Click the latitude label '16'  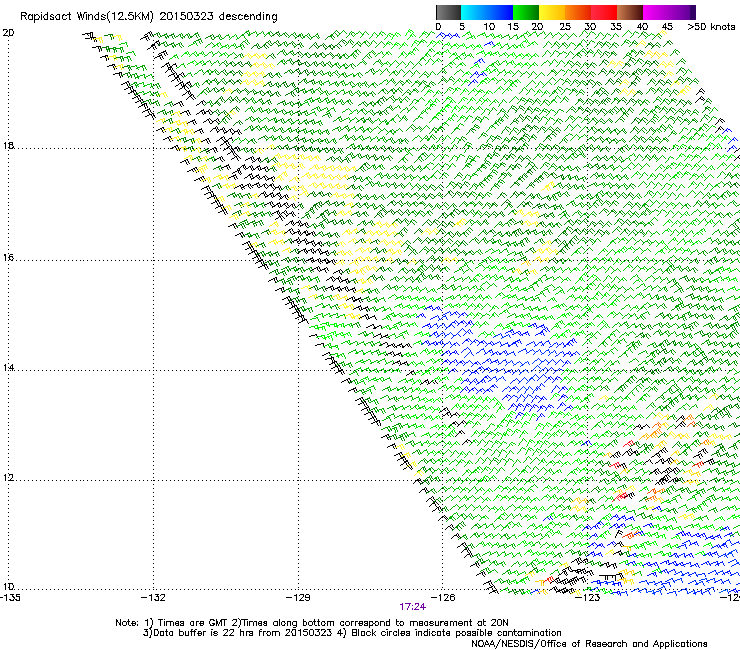coord(8,258)
